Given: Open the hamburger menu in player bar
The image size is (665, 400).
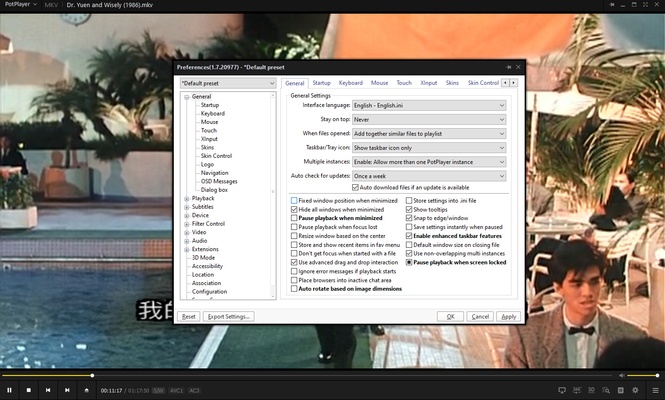Looking at the screenshot, I should 655,390.
